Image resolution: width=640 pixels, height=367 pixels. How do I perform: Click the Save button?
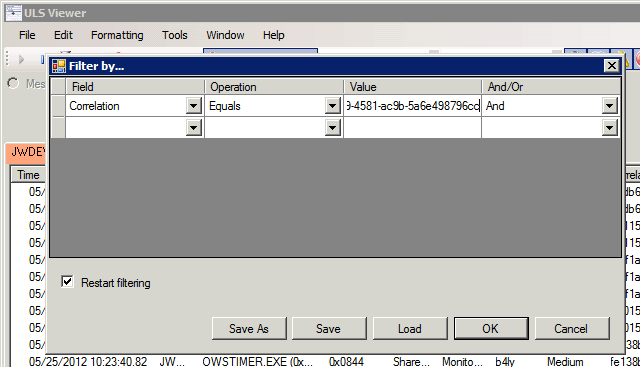329,329
